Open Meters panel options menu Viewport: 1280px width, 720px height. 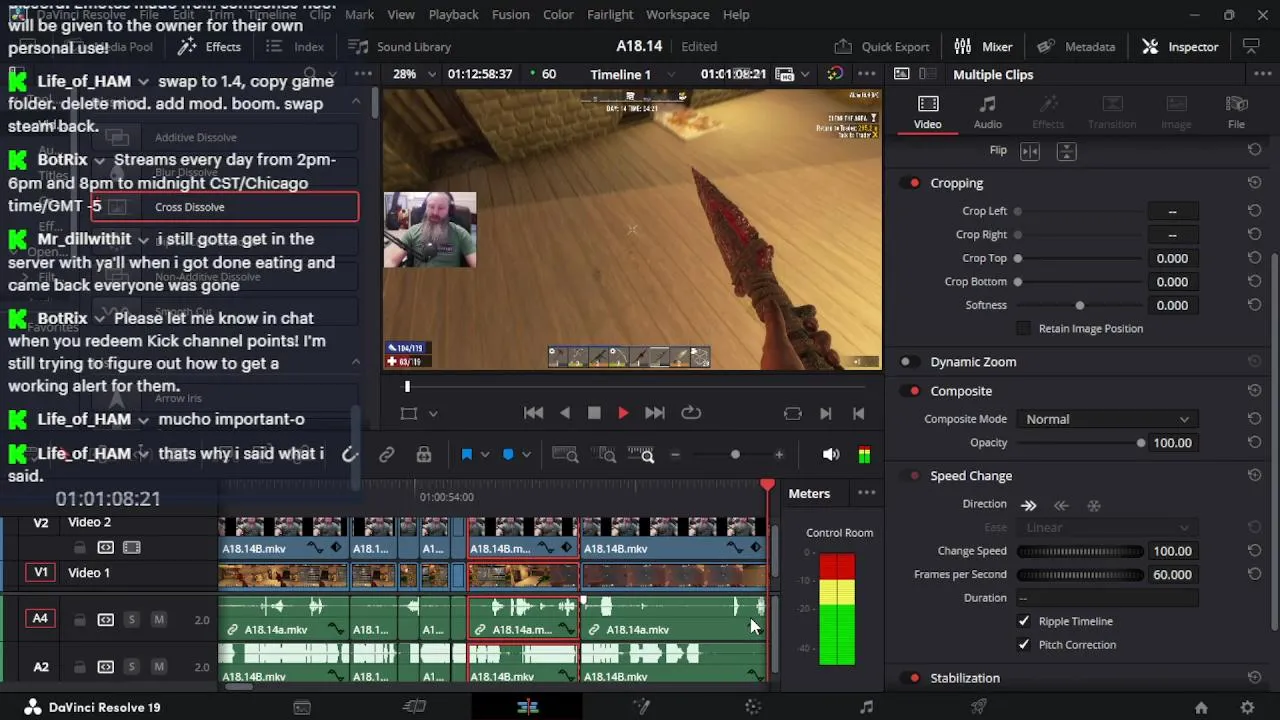866,493
